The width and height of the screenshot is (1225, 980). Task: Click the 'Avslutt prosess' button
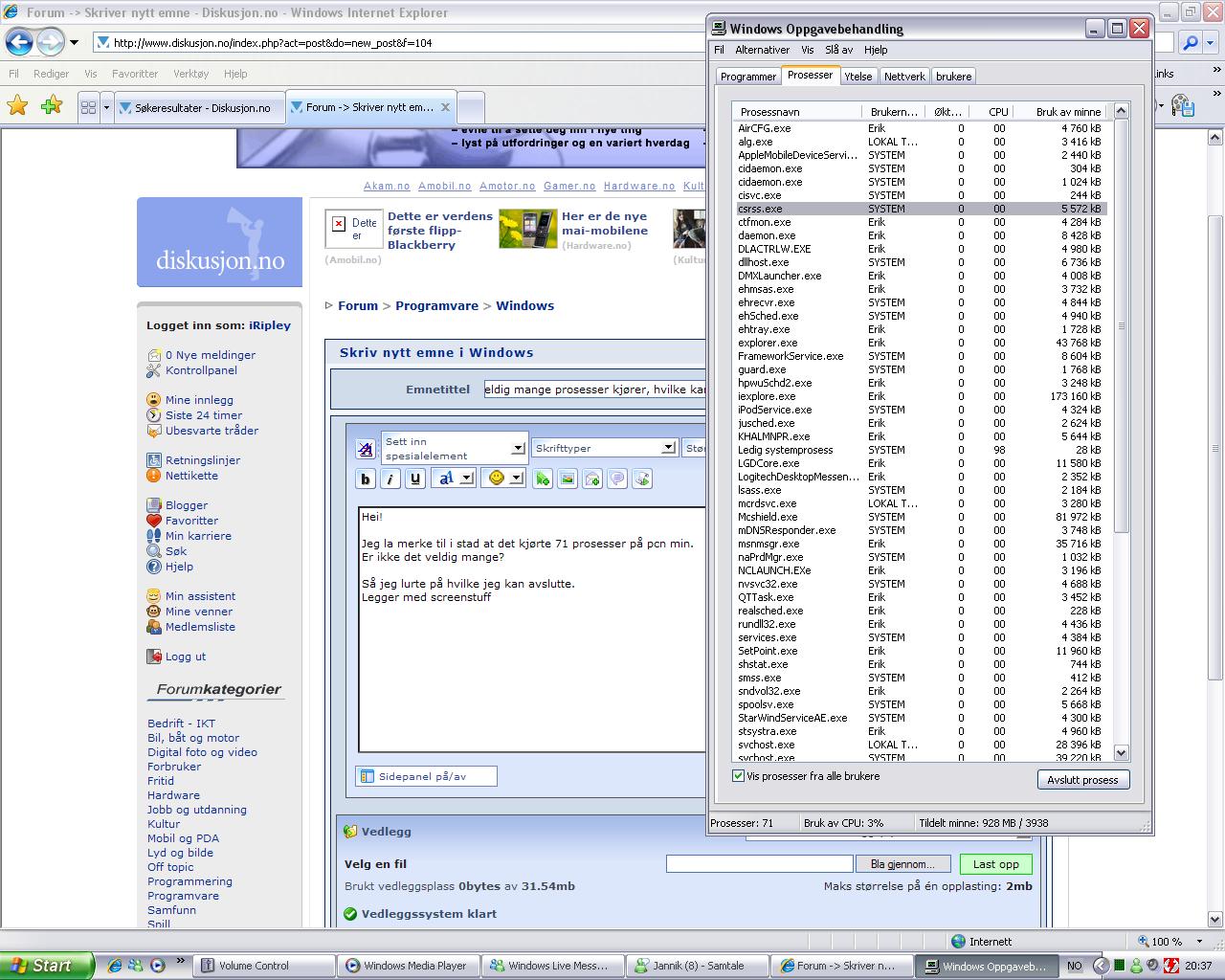(1082, 780)
